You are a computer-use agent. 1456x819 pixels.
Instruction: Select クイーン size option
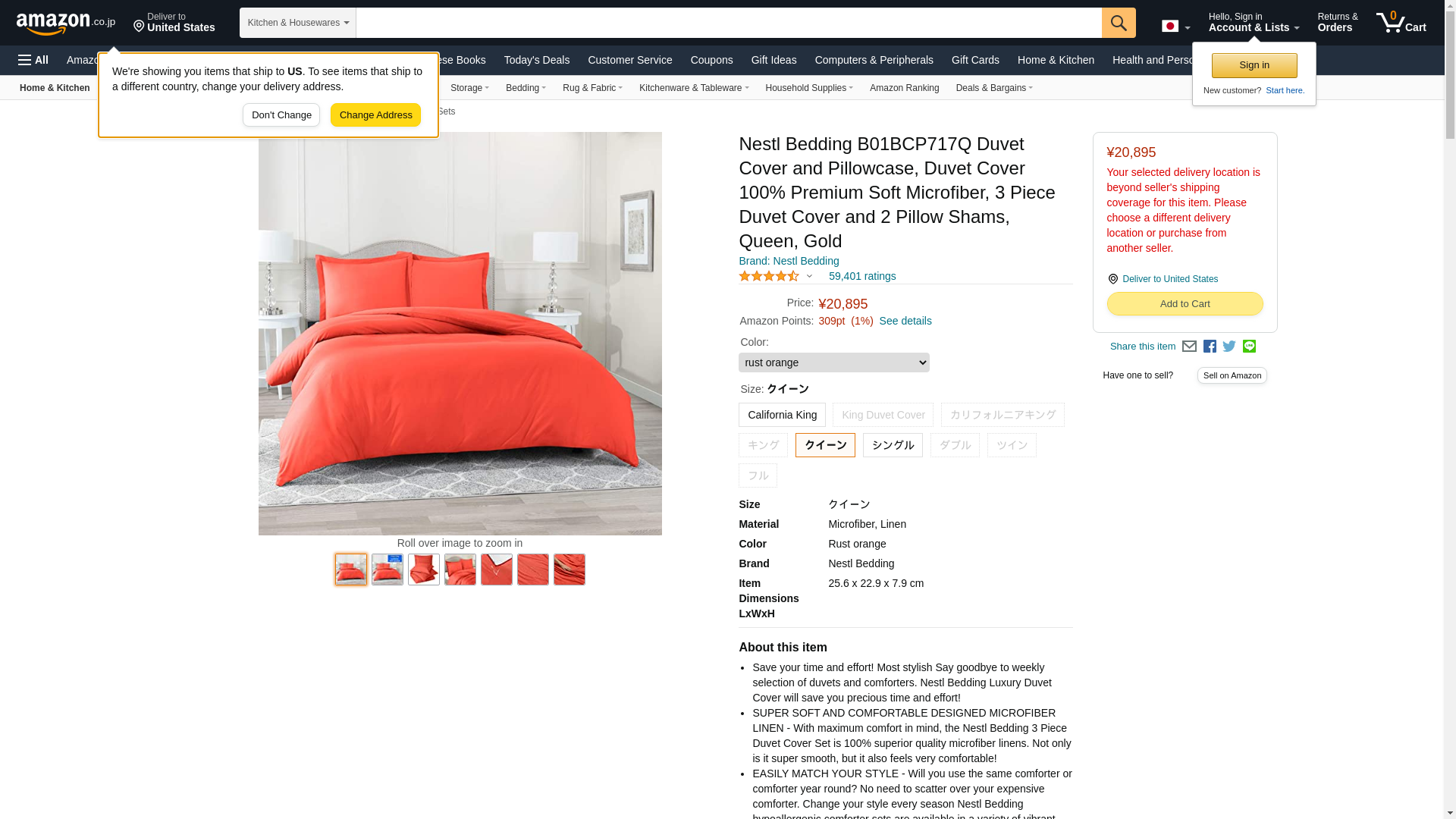click(x=825, y=445)
